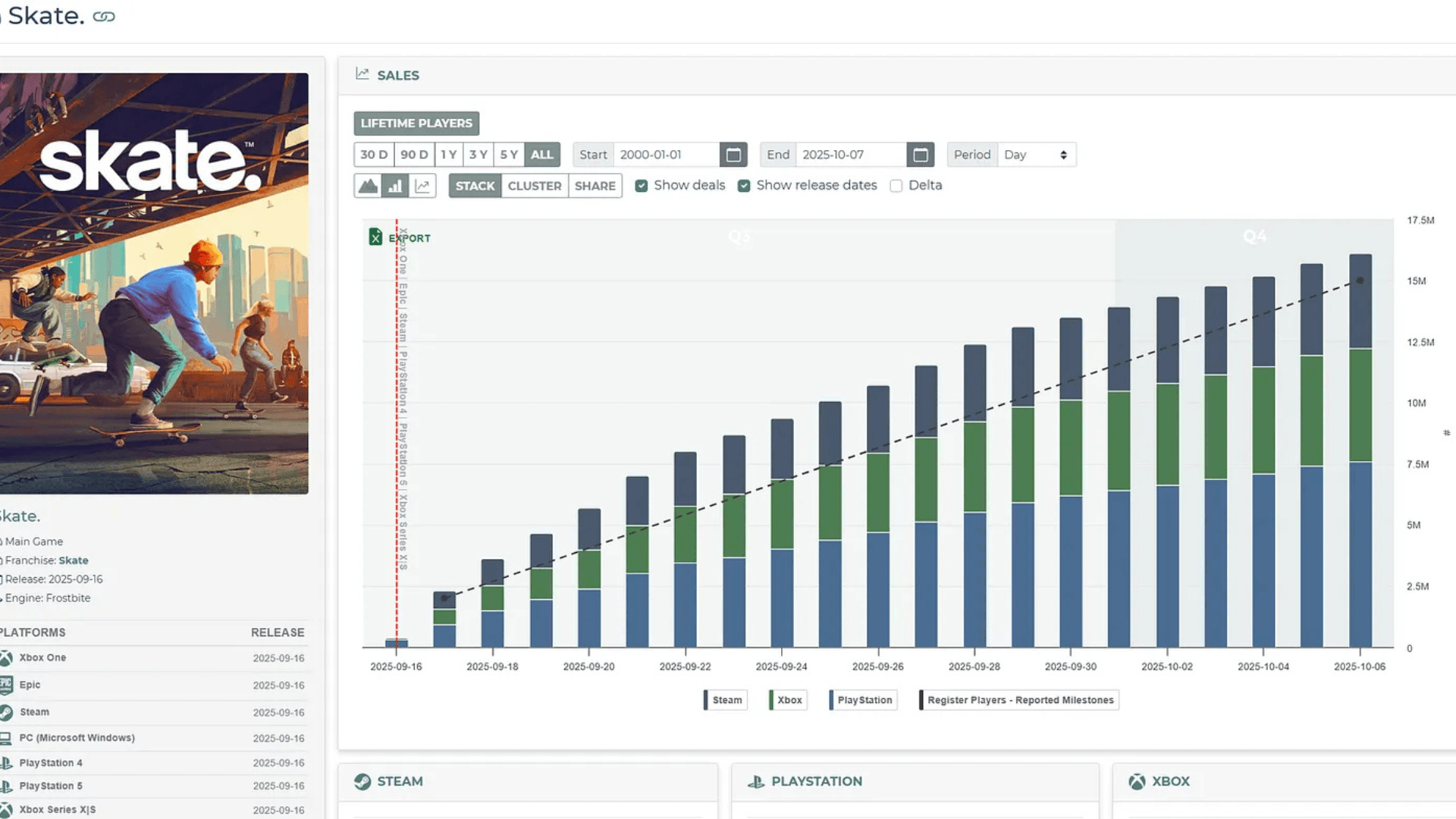This screenshot has width=1456, height=819.
Task: Click the Xbox panel header icon
Action: 1137,781
